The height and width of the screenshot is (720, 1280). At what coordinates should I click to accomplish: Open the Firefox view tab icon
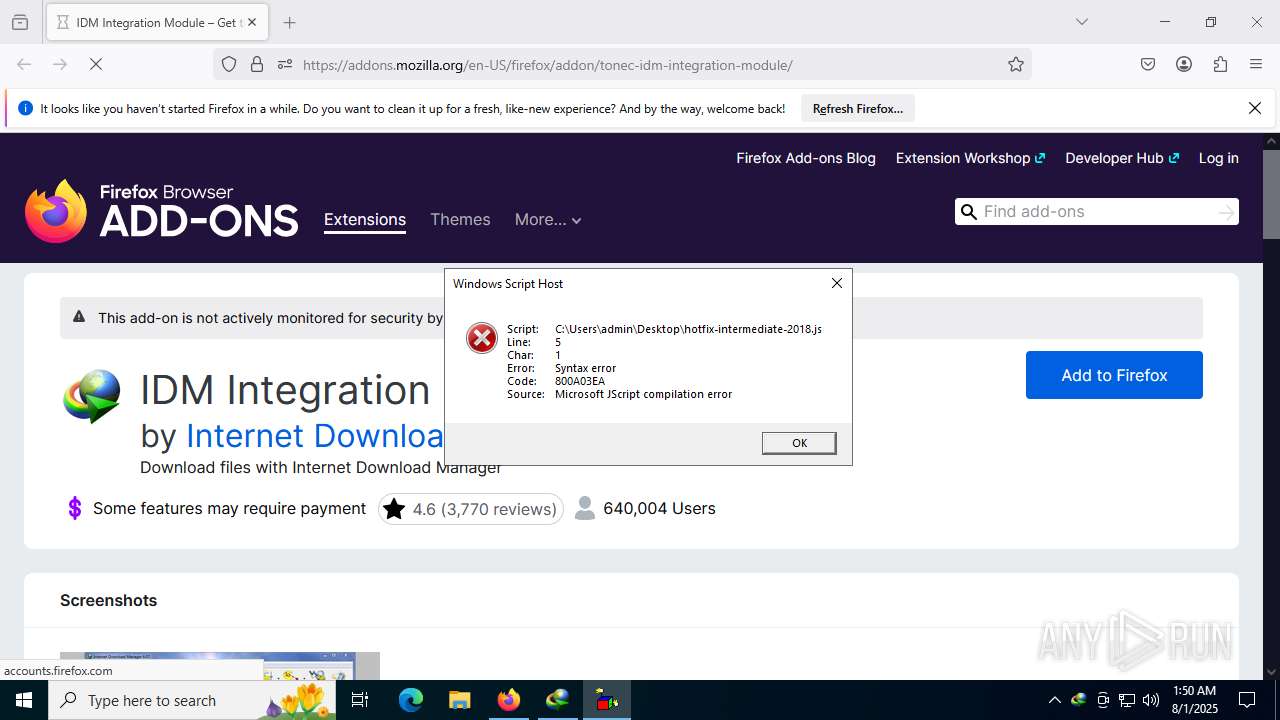click(20, 22)
